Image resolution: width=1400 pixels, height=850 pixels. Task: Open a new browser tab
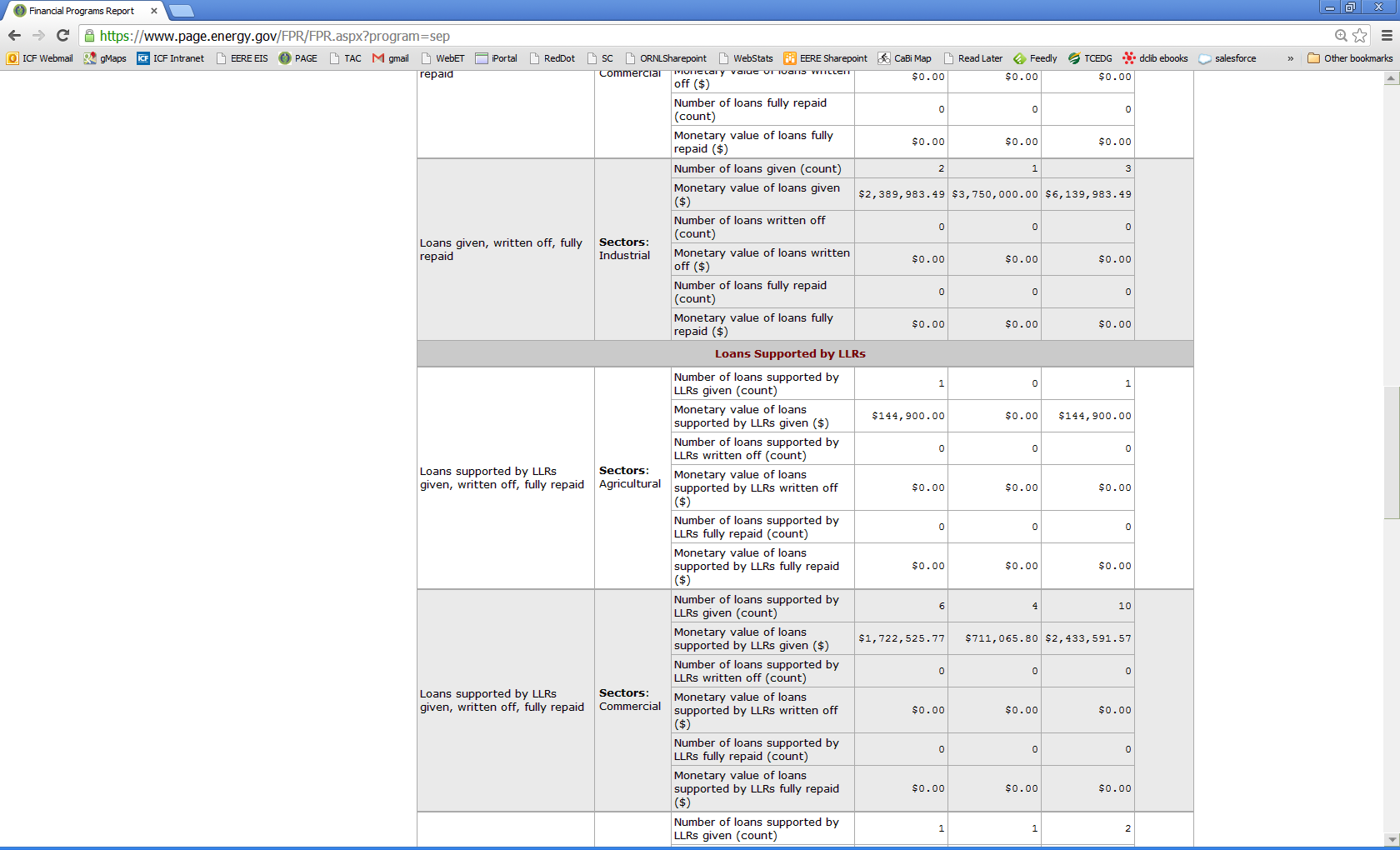[x=181, y=11]
